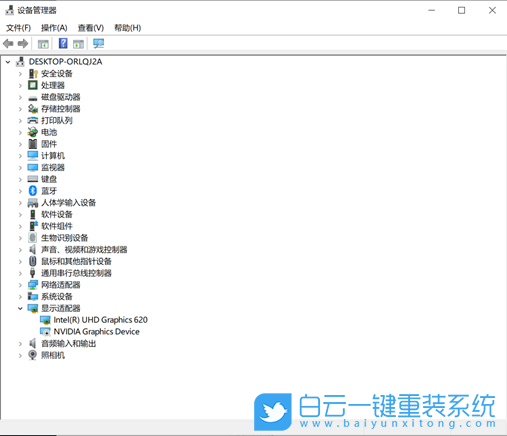Click the back arrow toolbar icon
Viewport: 507px width, 436px height.
[x=8, y=44]
